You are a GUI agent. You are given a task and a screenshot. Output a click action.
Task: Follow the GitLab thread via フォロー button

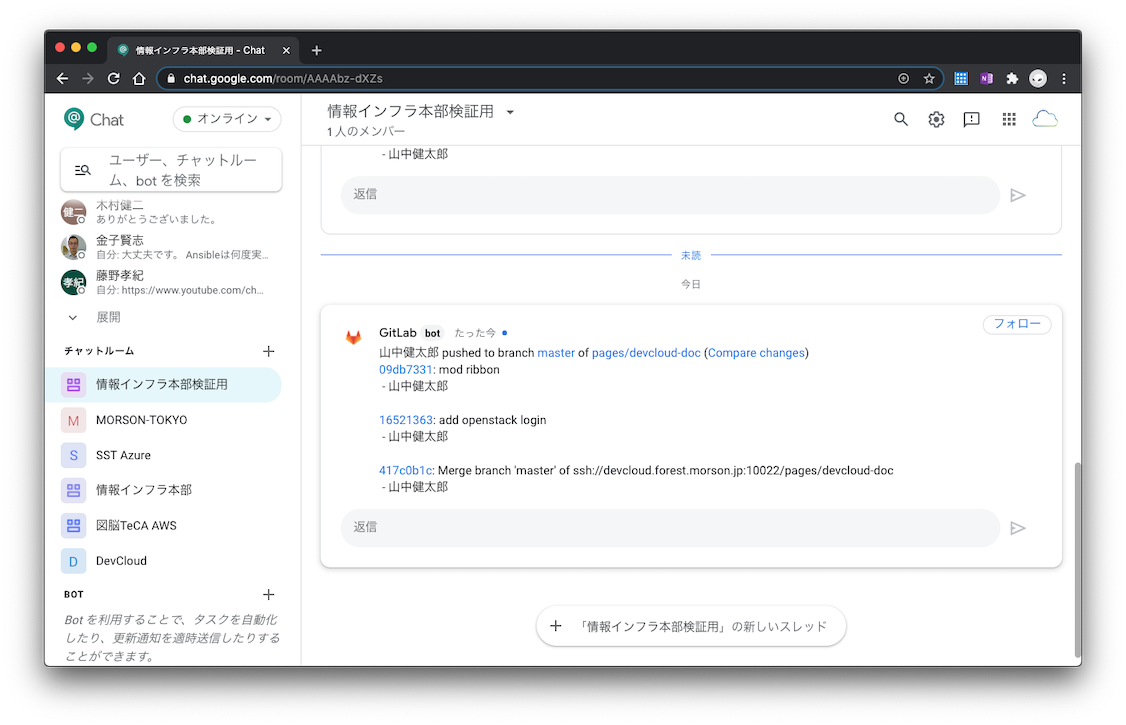coord(1017,324)
